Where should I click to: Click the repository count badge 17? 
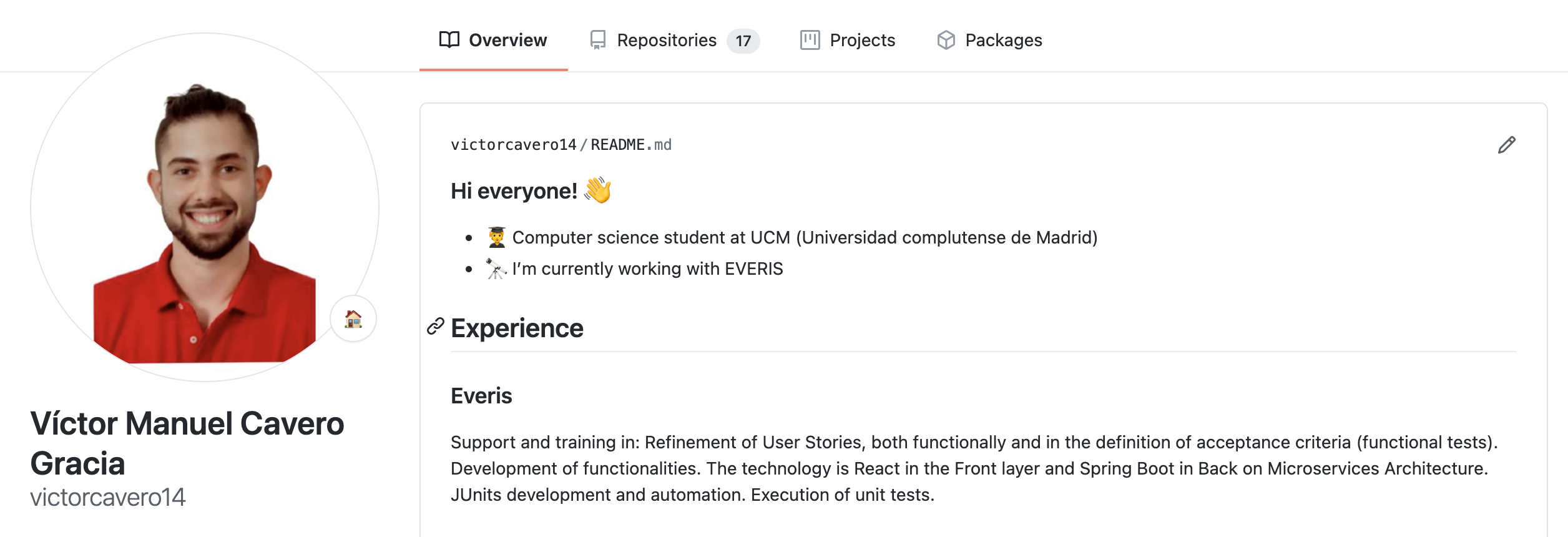[x=743, y=41]
